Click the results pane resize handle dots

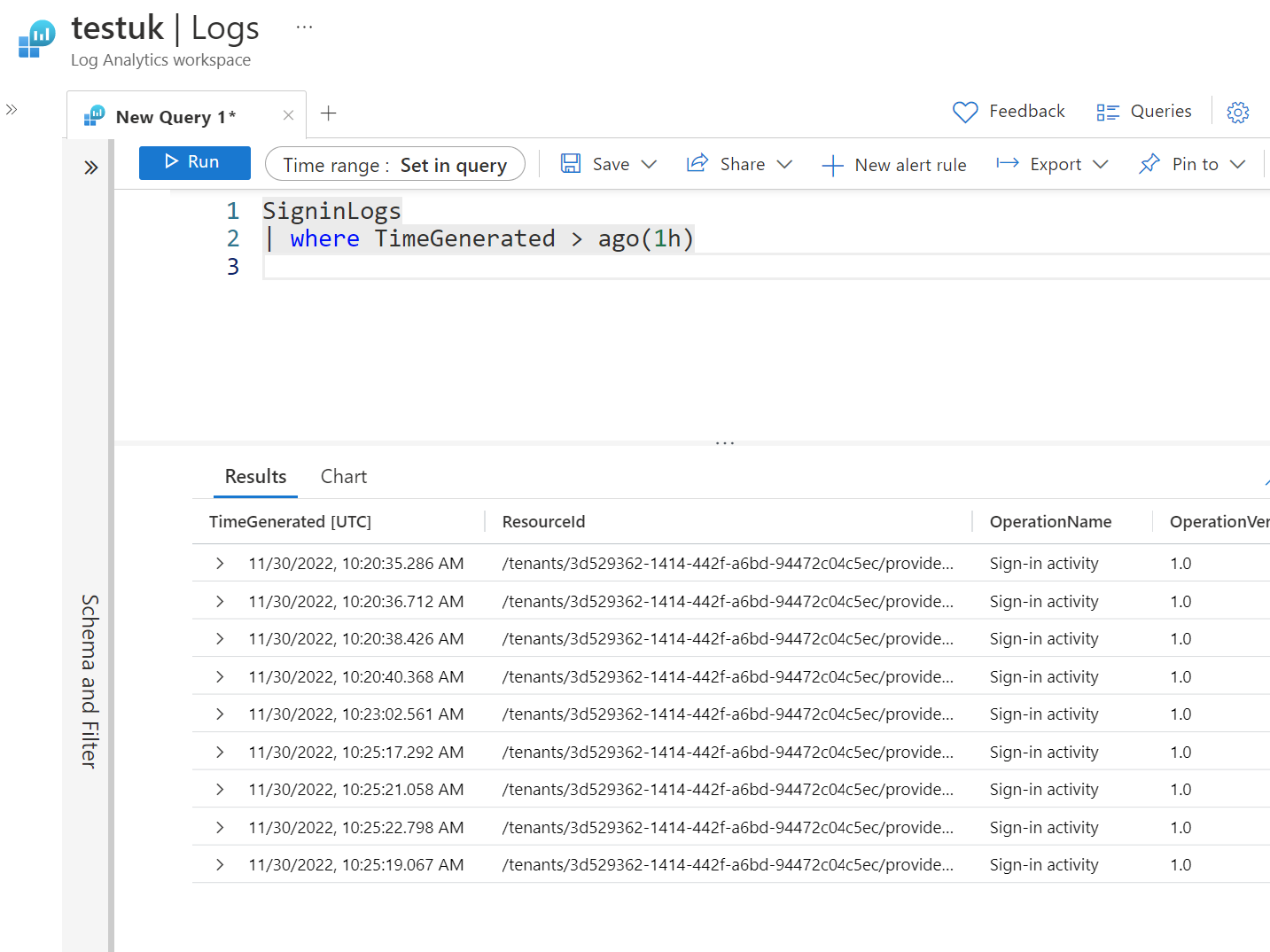point(725,442)
